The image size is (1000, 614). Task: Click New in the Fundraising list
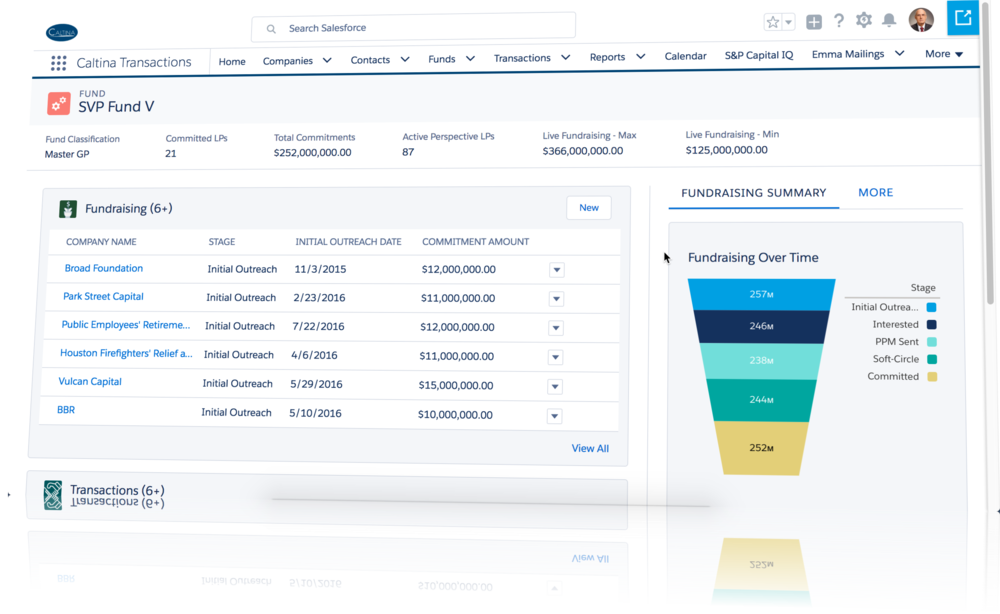[x=589, y=208]
